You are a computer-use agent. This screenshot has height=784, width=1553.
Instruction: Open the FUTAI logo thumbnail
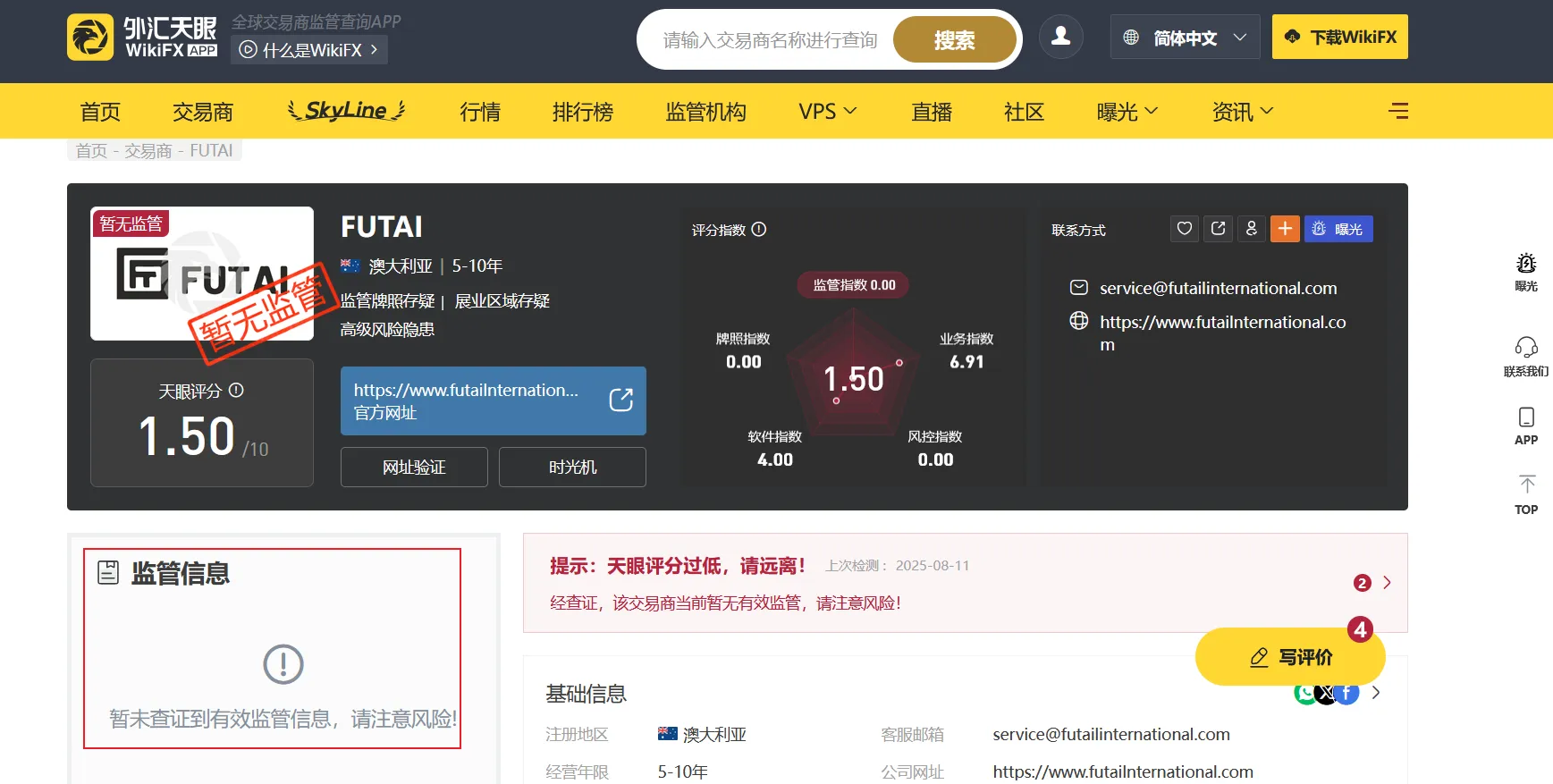tap(202, 274)
